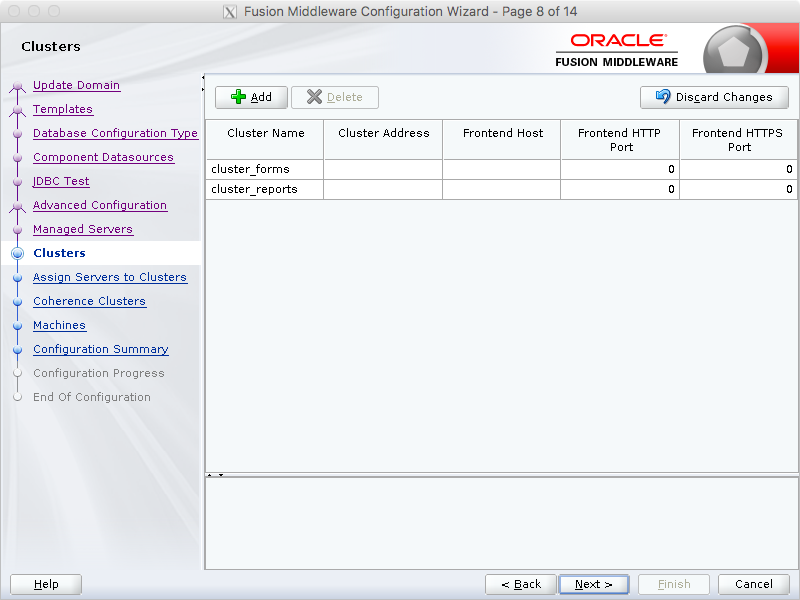This screenshot has height=600, width=800.
Task: Open the Coherence Clusters step
Action: pyautogui.click(x=89, y=301)
